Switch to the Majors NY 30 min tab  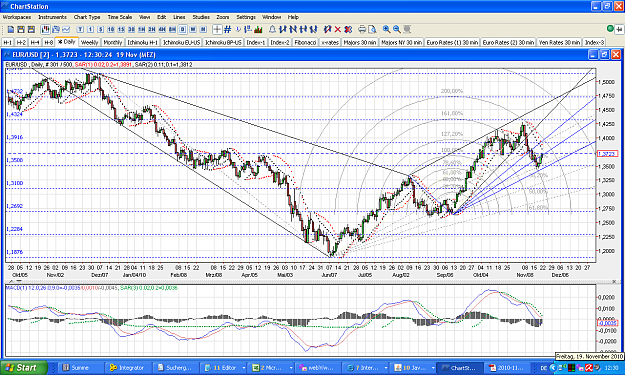tap(401, 42)
